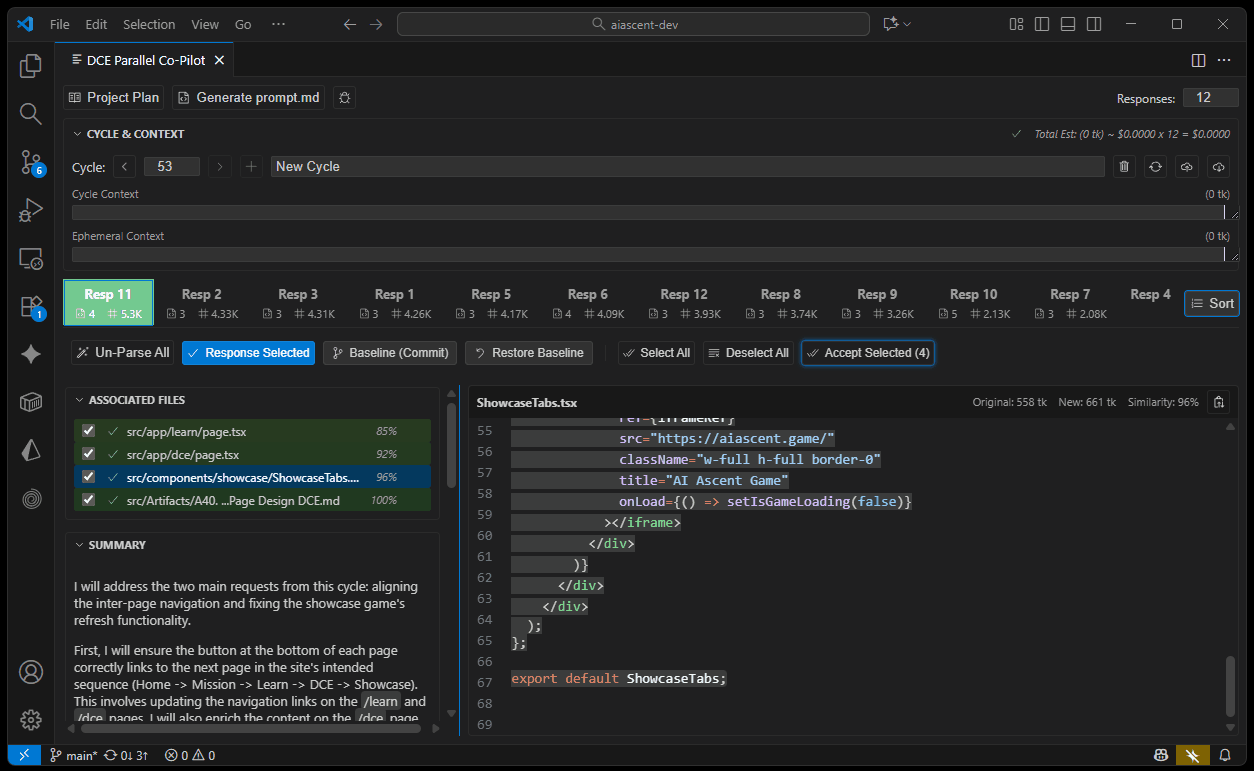Click the code editor vertical scrollbar
This screenshot has width=1254, height=771.
[x=1230, y=685]
